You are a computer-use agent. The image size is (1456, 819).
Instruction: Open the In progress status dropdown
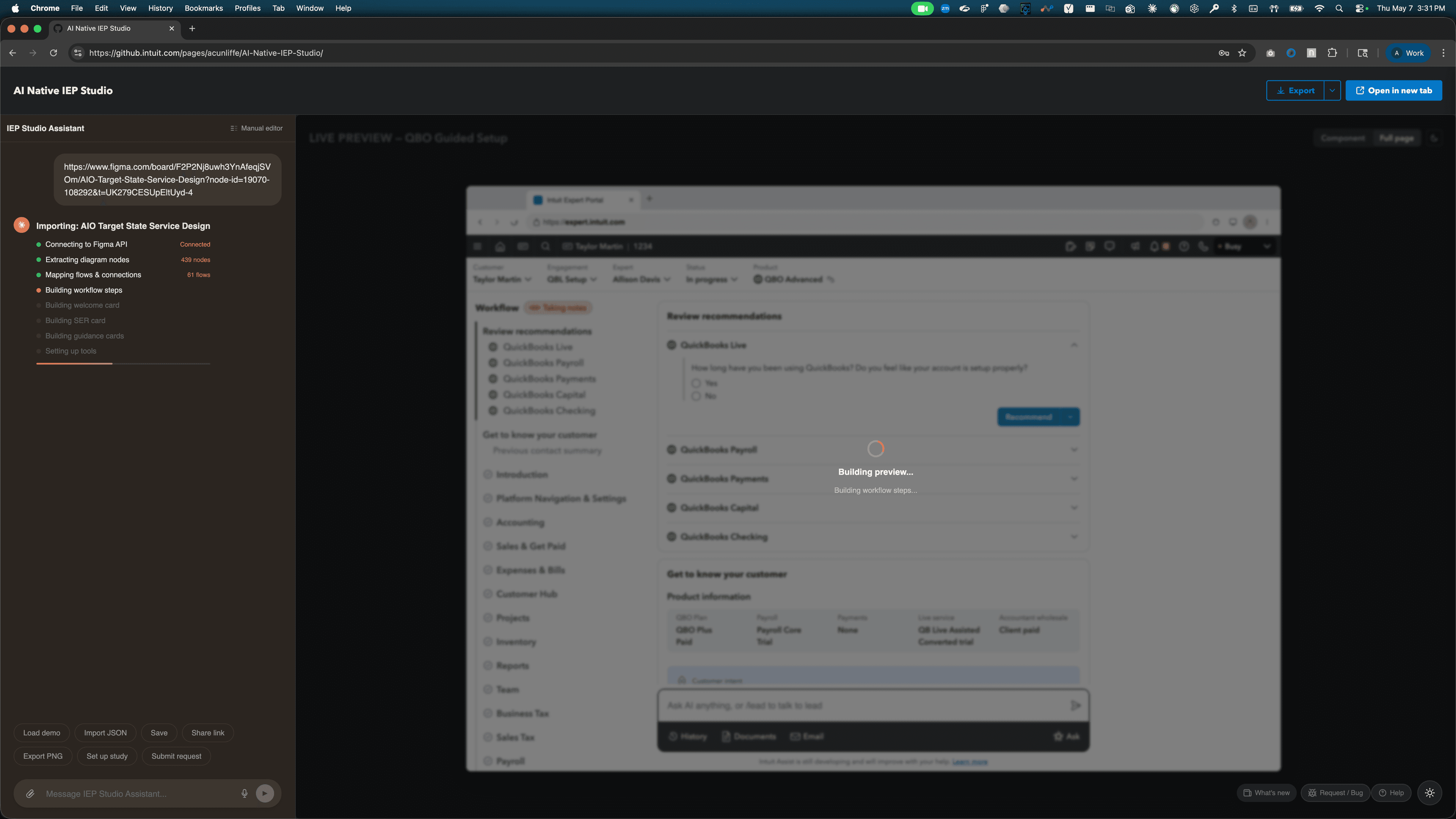click(x=712, y=279)
